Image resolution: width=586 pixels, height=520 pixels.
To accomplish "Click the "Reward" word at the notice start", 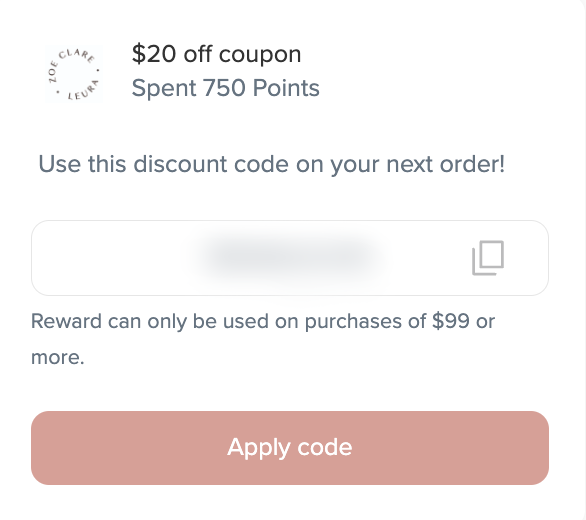I will [x=66, y=321].
